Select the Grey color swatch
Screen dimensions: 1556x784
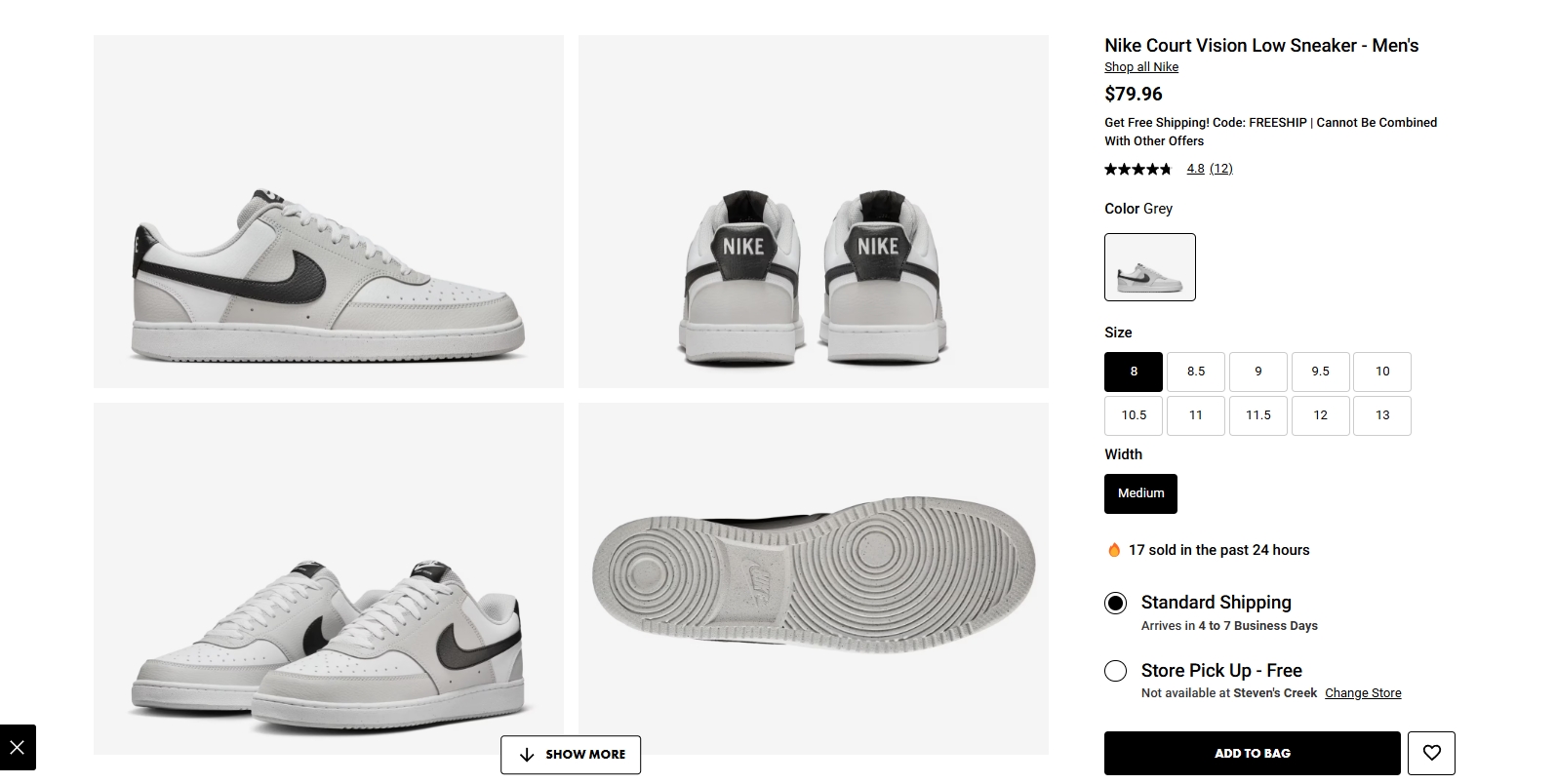point(1149,267)
